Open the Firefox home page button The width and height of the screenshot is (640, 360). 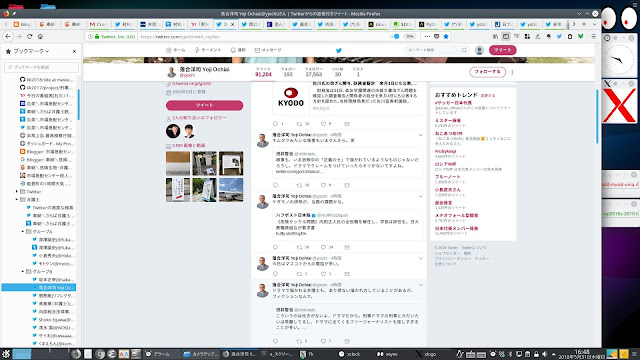[40, 36]
